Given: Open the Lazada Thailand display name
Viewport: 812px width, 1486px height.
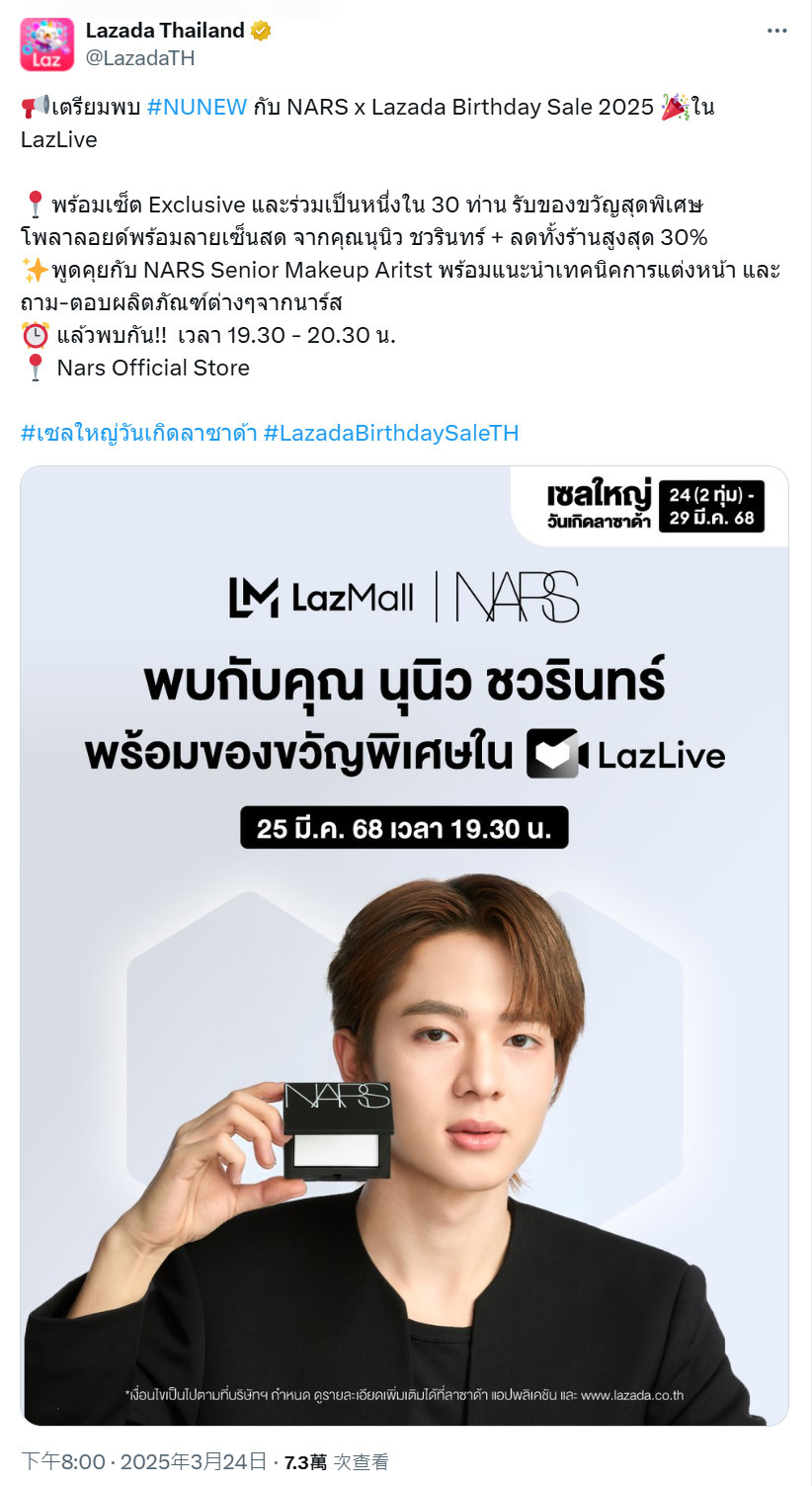Looking at the screenshot, I should [165, 31].
